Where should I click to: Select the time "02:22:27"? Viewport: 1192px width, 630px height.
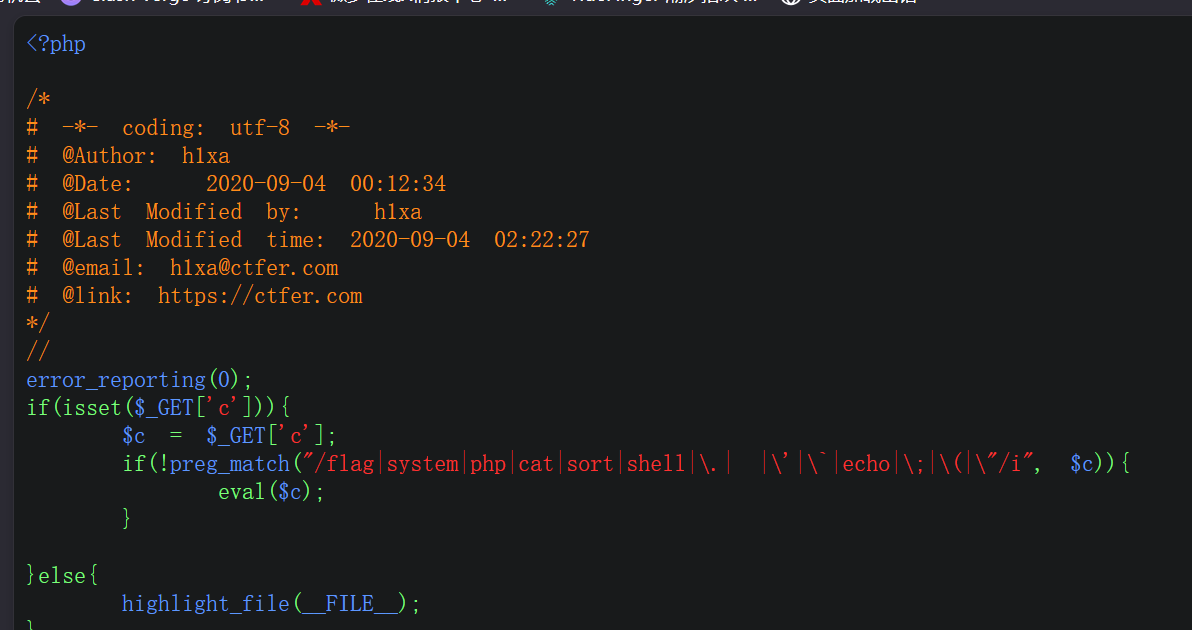pyautogui.click(x=542, y=239)
